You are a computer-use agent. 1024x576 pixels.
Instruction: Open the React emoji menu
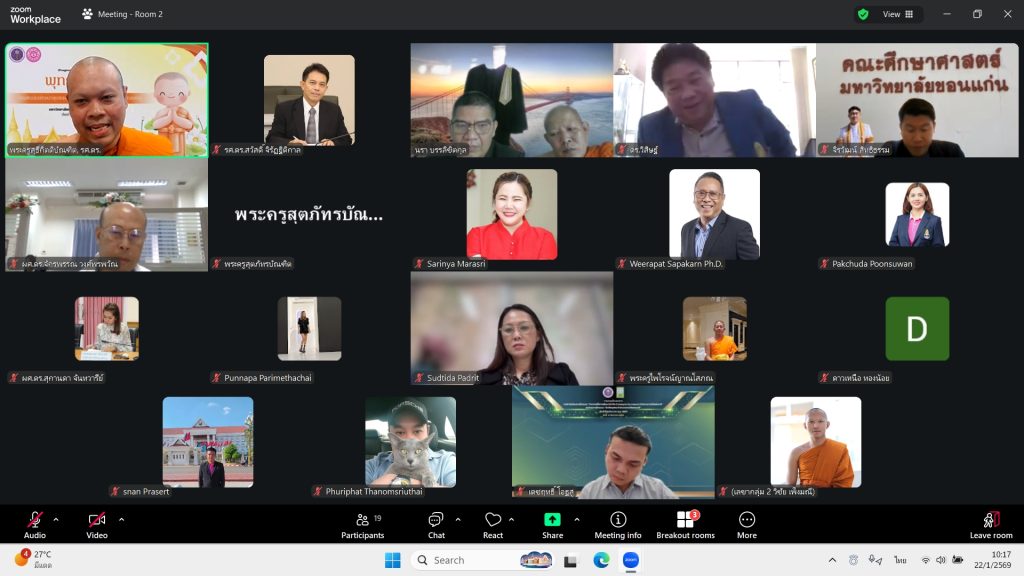pyautogui.click(x=493, y=523)
